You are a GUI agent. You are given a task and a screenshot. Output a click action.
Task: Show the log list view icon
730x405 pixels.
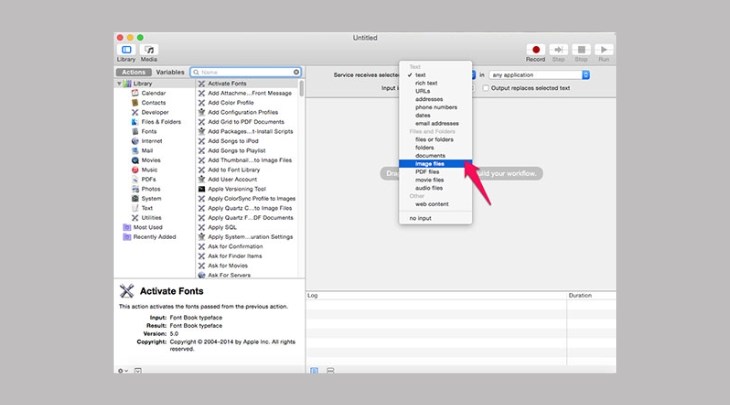314,371
